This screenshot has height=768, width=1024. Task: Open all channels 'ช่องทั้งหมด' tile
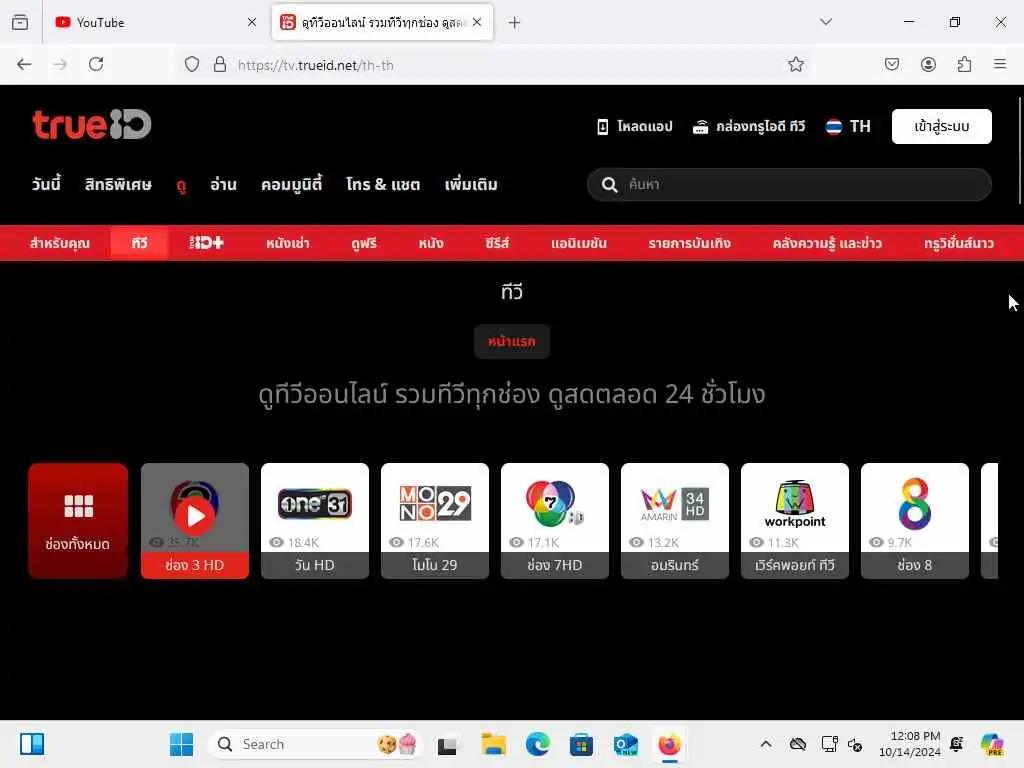coord(78,520)
